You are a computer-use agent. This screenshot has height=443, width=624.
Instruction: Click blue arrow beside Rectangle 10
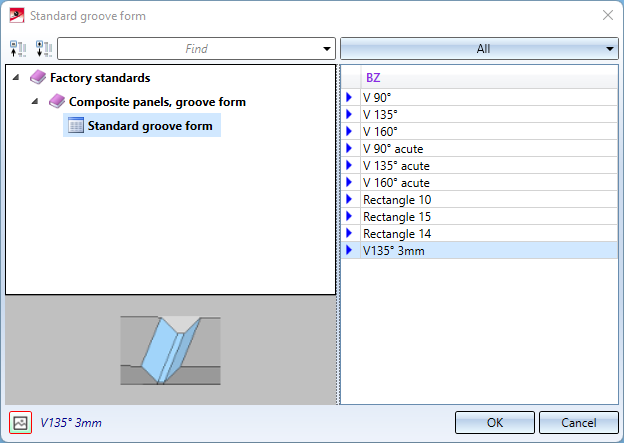point(349,199)
